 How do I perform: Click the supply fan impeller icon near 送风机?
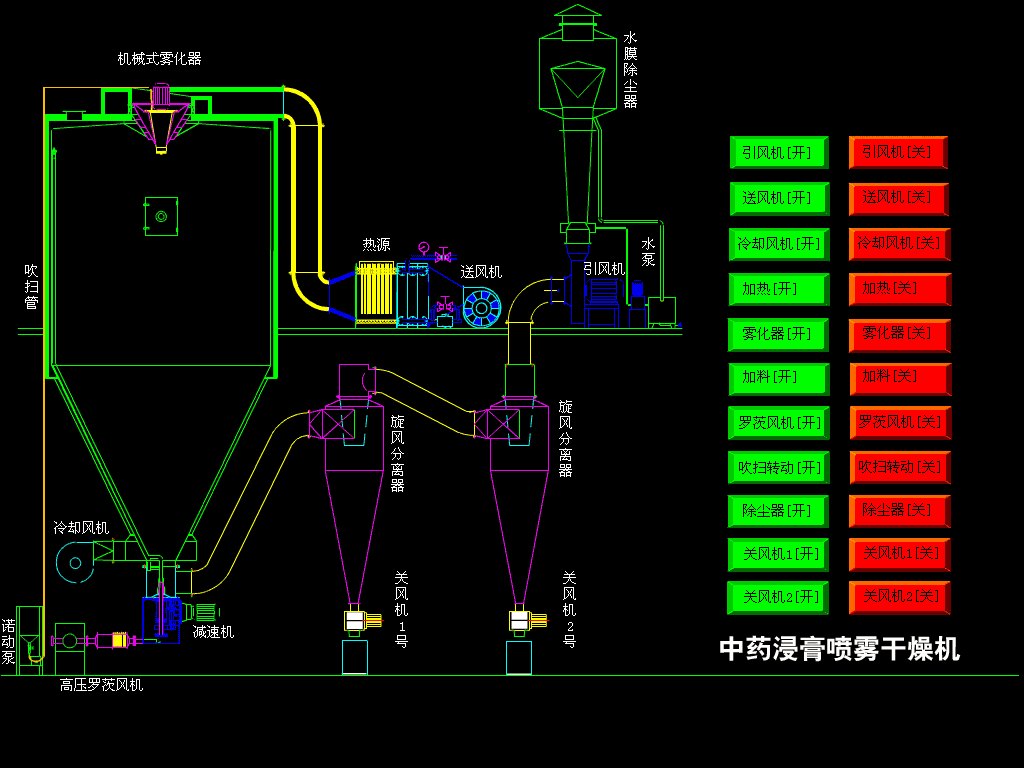click(x=480, y=305)
